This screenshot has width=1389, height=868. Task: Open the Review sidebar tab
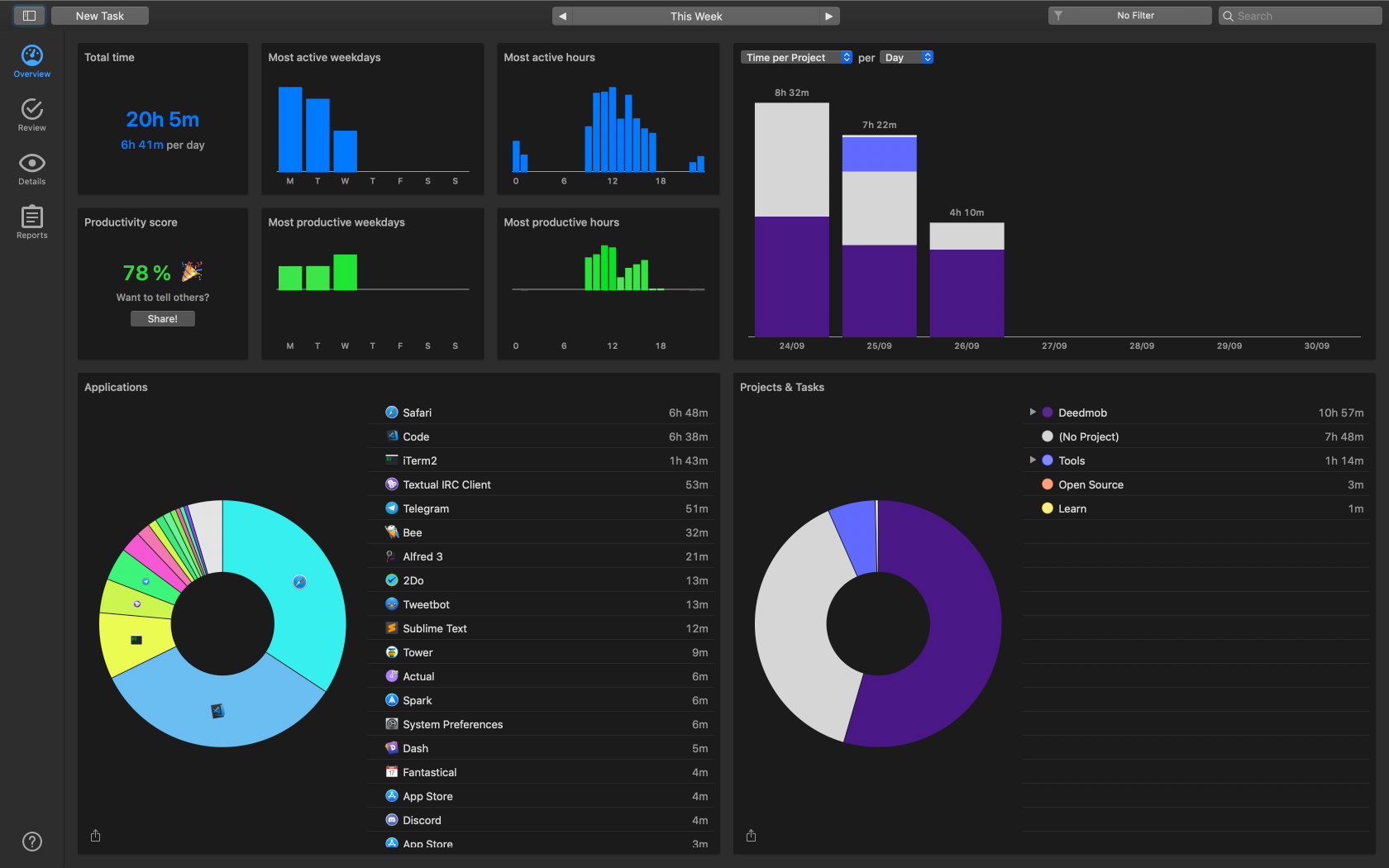coord(31,116)
